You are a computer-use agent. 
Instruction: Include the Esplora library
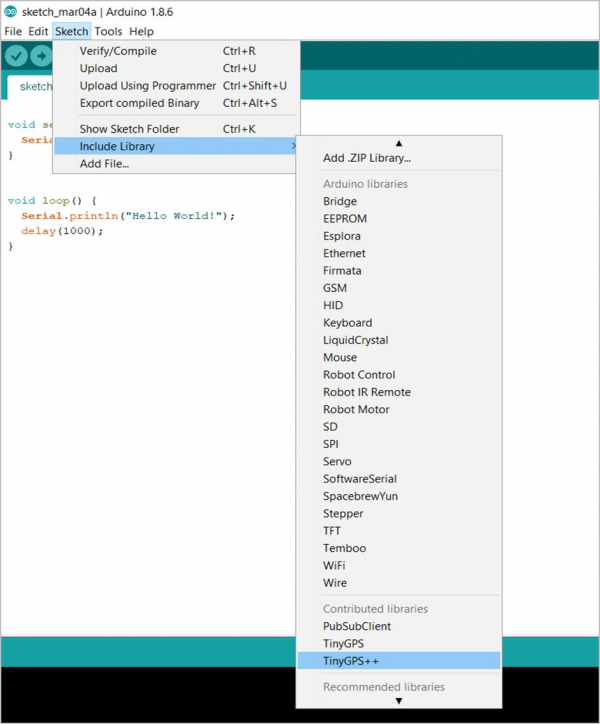399,236
